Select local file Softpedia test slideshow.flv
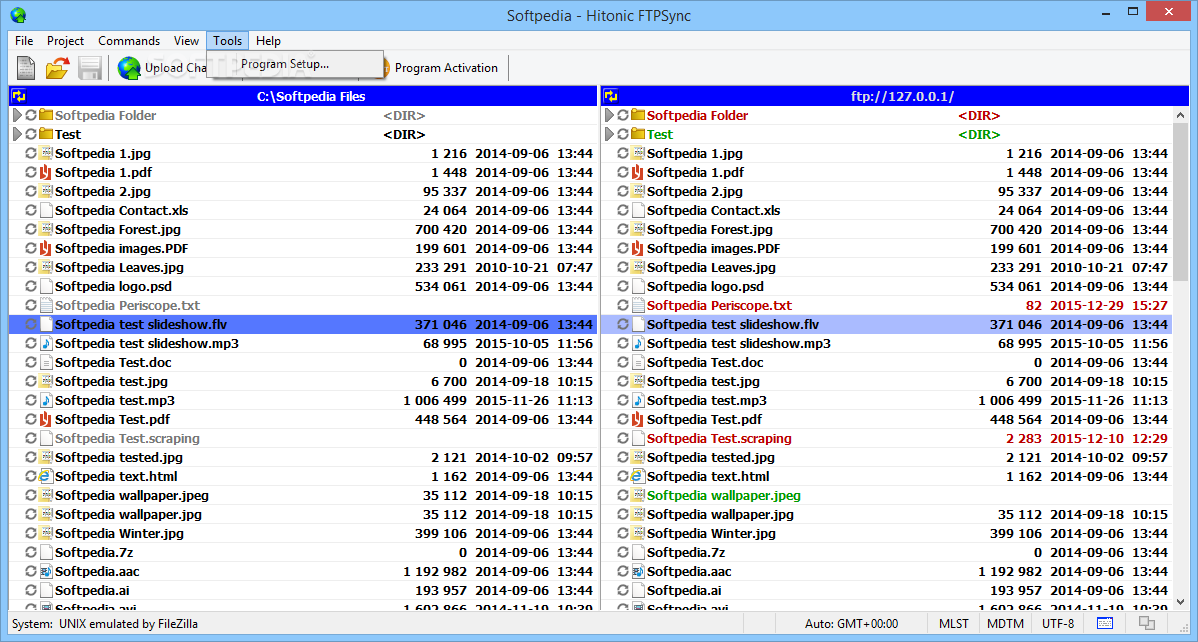This screenshot has height=642, width=1198. coord(303,325)
